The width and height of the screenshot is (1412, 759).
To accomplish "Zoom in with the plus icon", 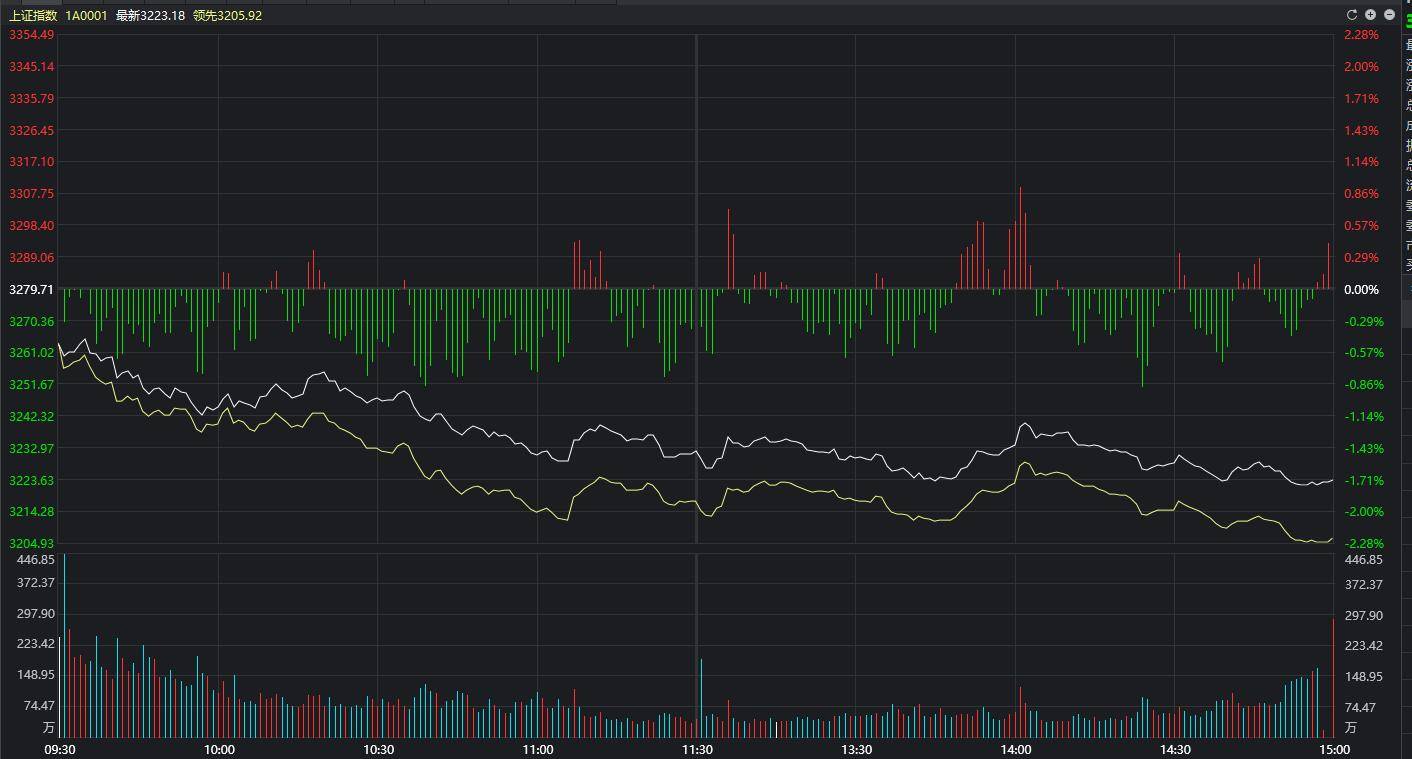I will [1371, 15].
